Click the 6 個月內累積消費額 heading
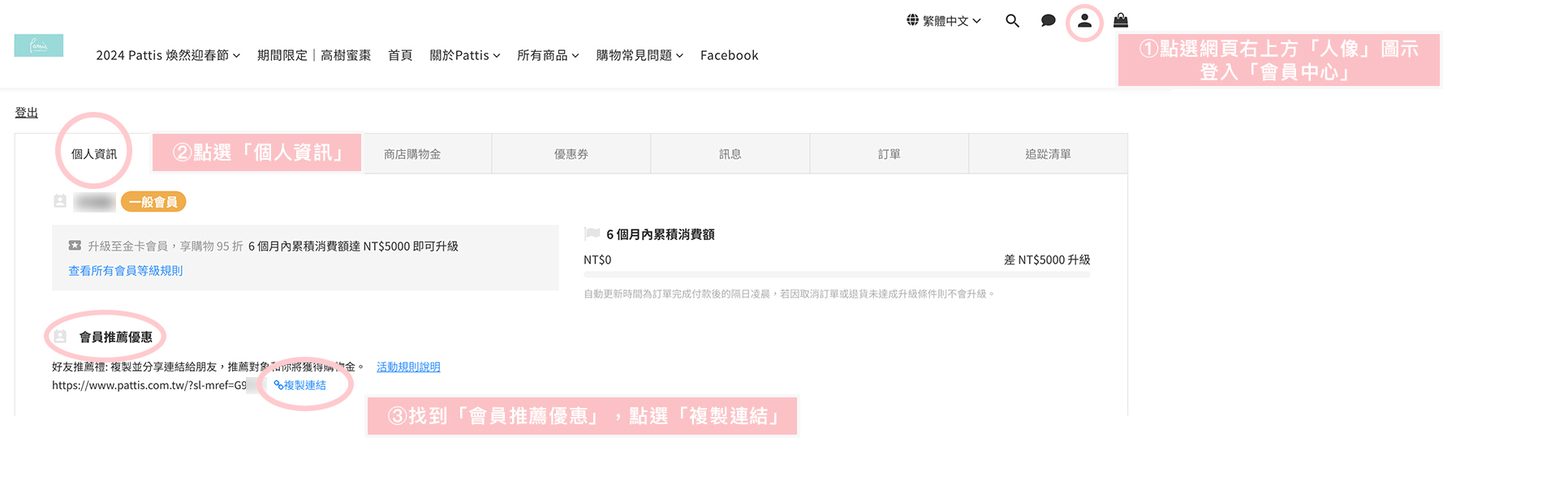 (x=661, y=234)
